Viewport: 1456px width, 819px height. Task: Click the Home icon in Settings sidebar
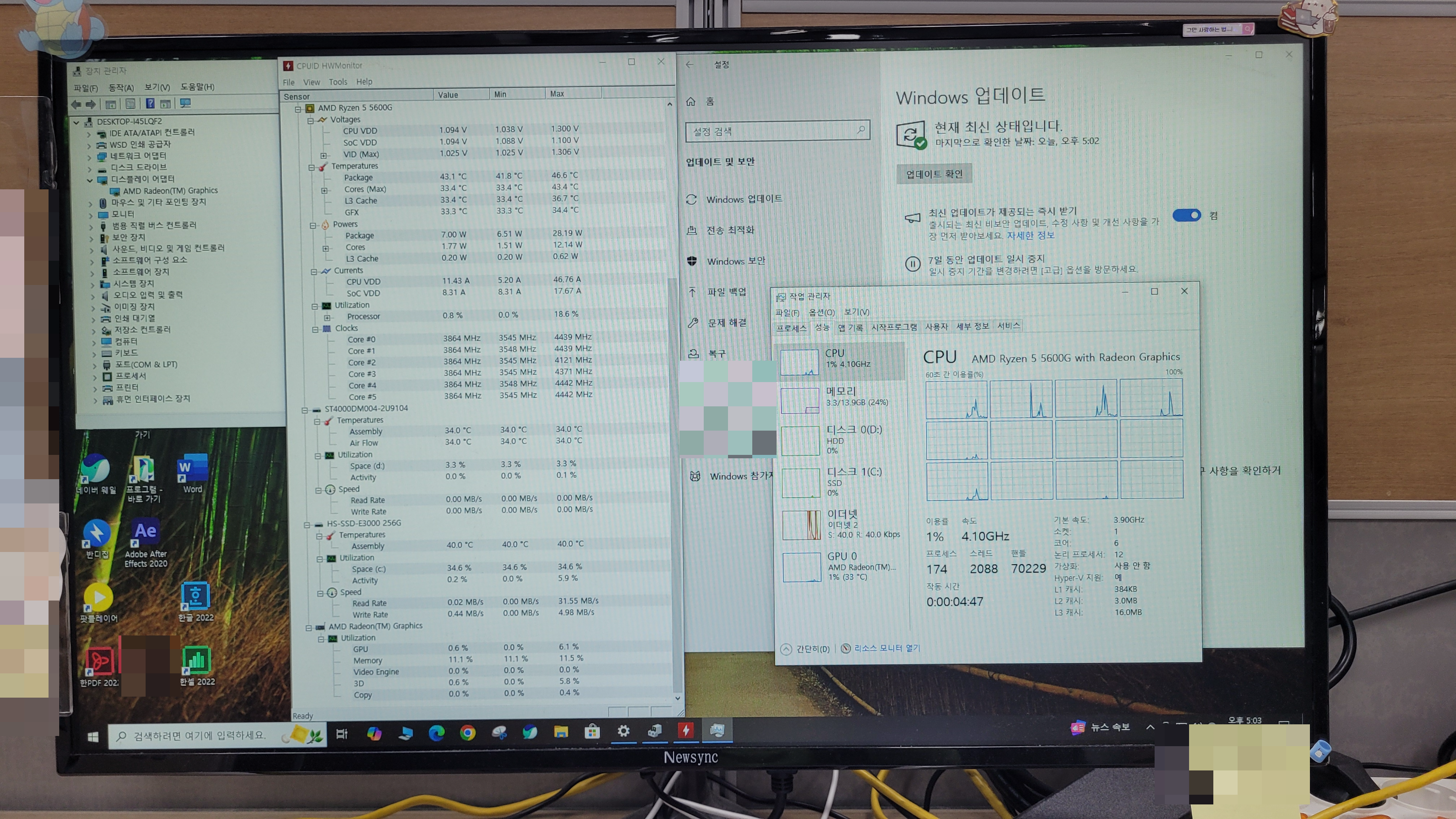pyautogui.click(x=690, y=102)
